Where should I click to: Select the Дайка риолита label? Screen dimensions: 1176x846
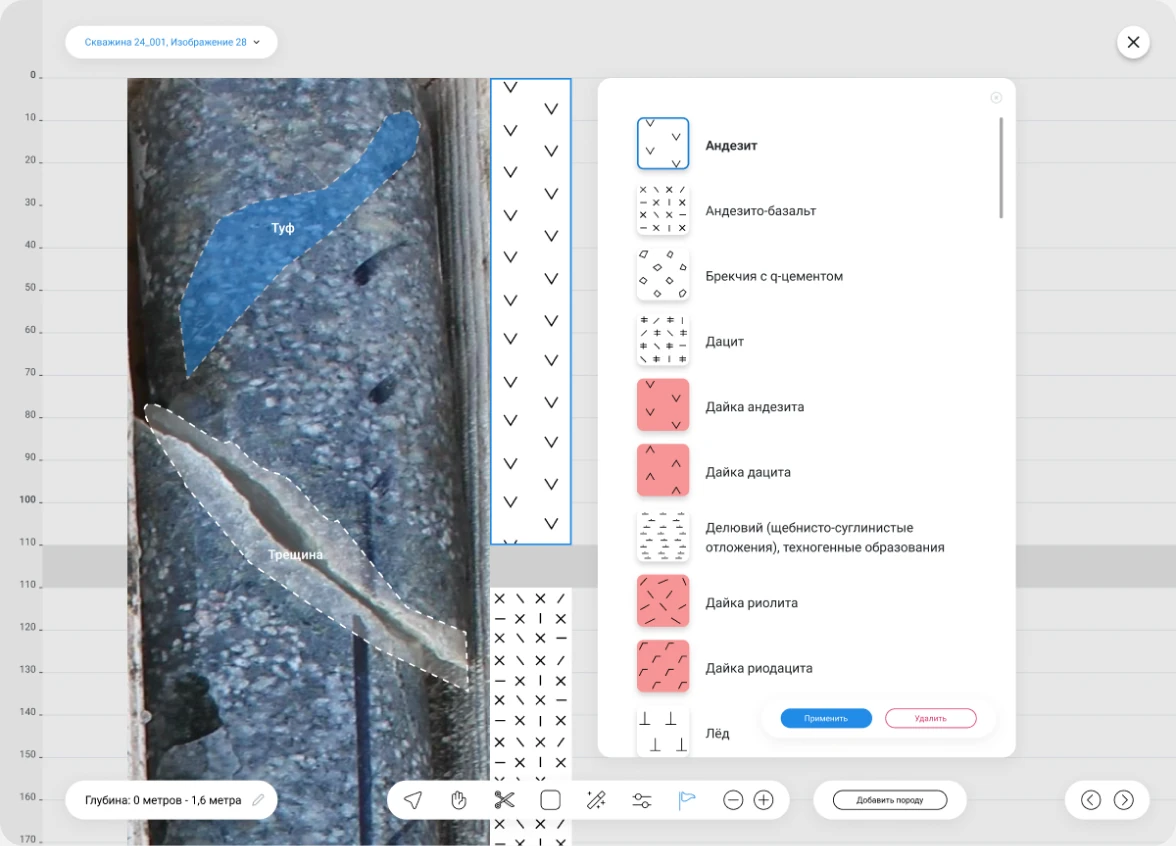(x=752, y=603)
